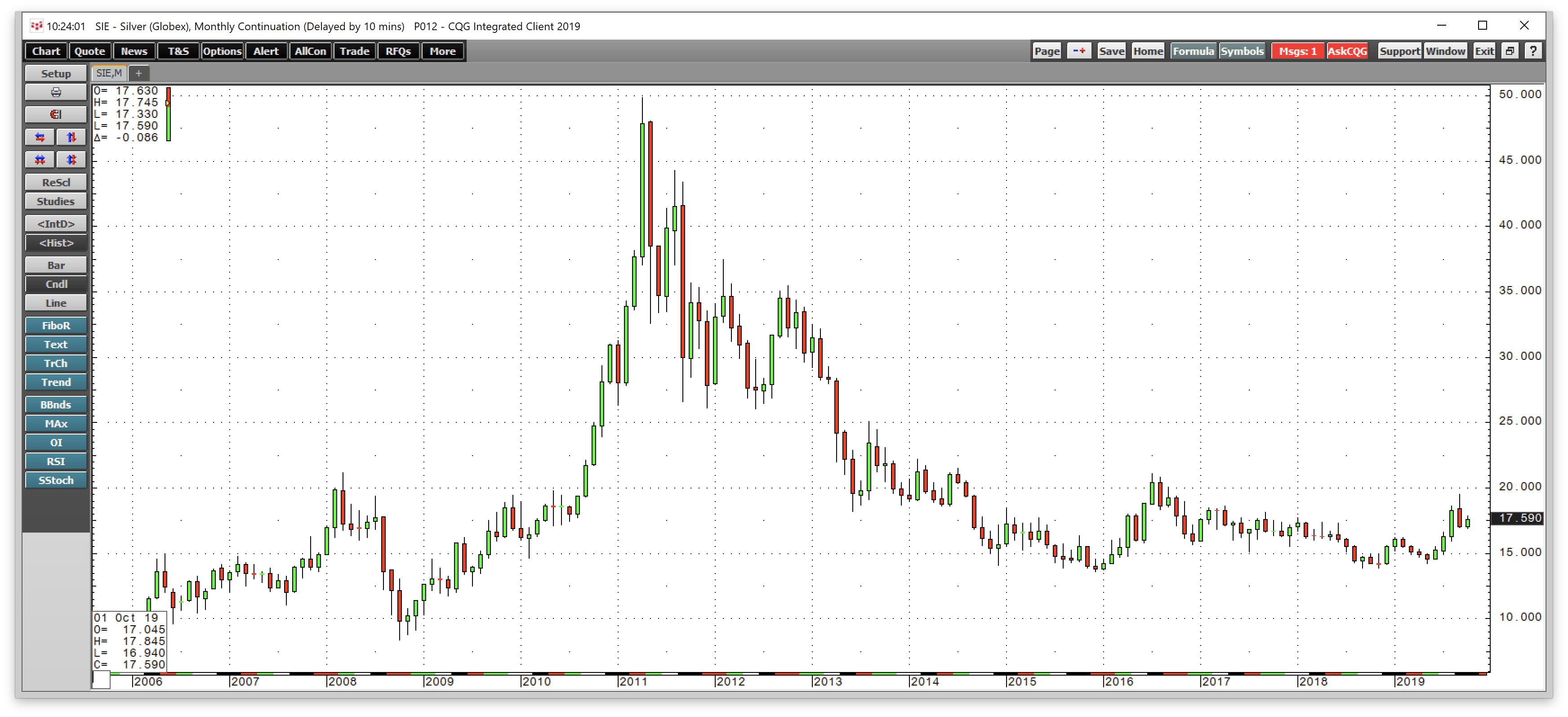Open the <Hist> historical interval selector
Image resolution: width=1568 pixels, height=717 pixels.
tap(55, 242)
